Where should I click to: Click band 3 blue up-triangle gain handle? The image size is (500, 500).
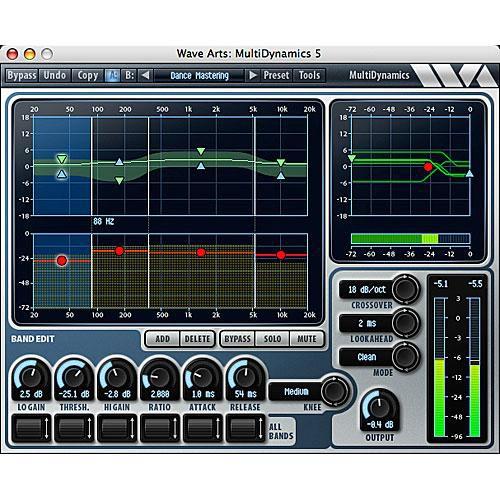coord(201,166)
